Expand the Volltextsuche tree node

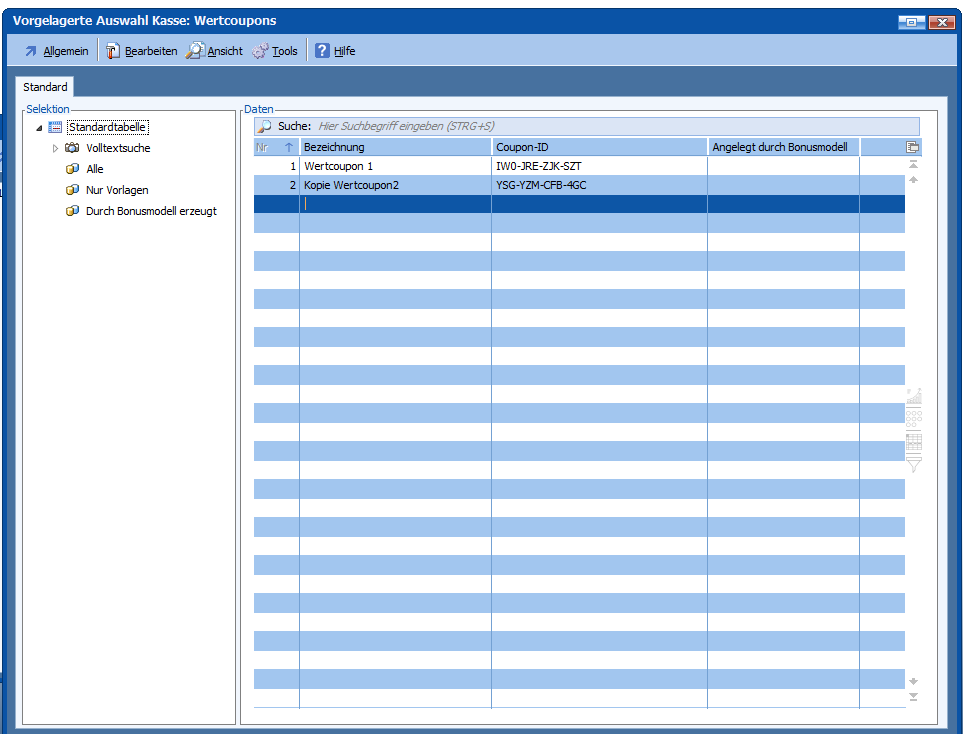pyautogui.click(x=56, y=148)
